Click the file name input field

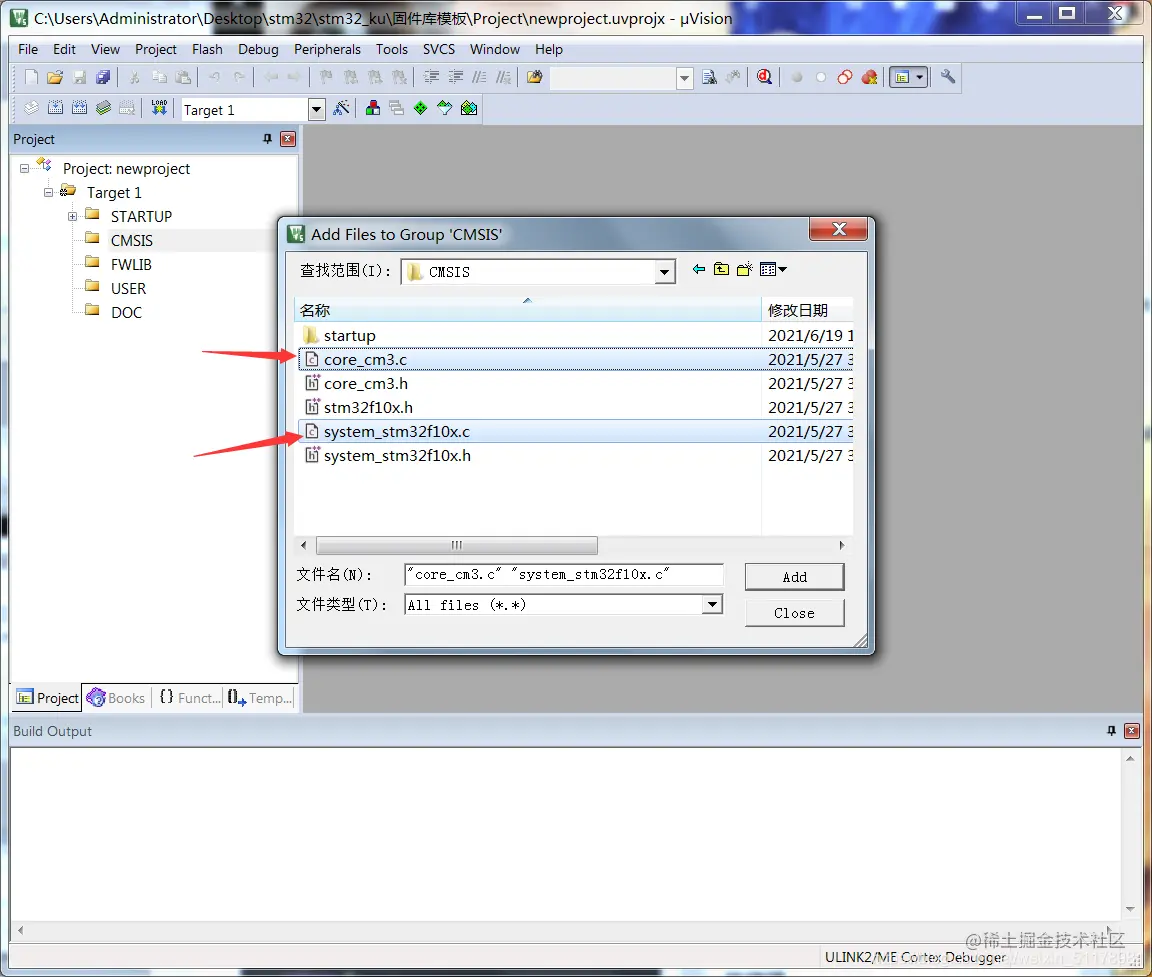click(x=564, y=574)
